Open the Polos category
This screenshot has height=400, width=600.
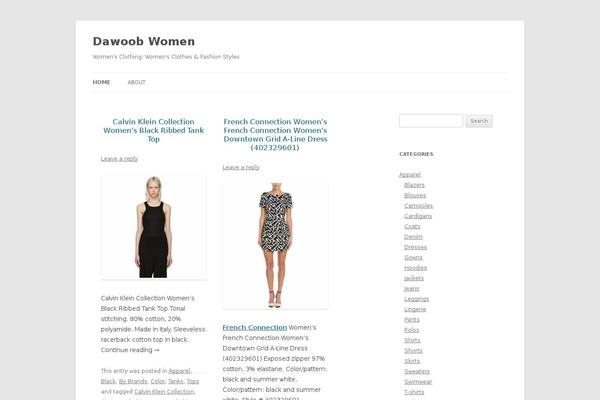coord(411,330)
